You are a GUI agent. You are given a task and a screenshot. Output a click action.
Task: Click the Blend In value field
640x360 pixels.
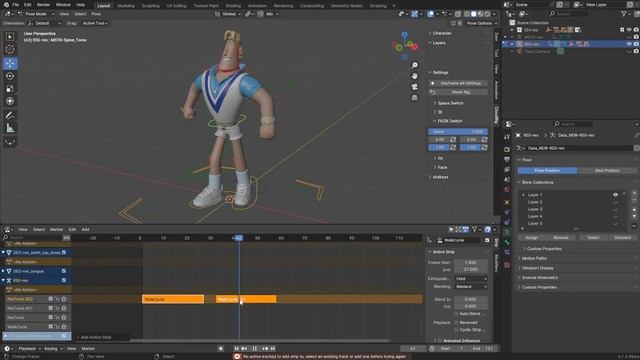tap(471, 299)
